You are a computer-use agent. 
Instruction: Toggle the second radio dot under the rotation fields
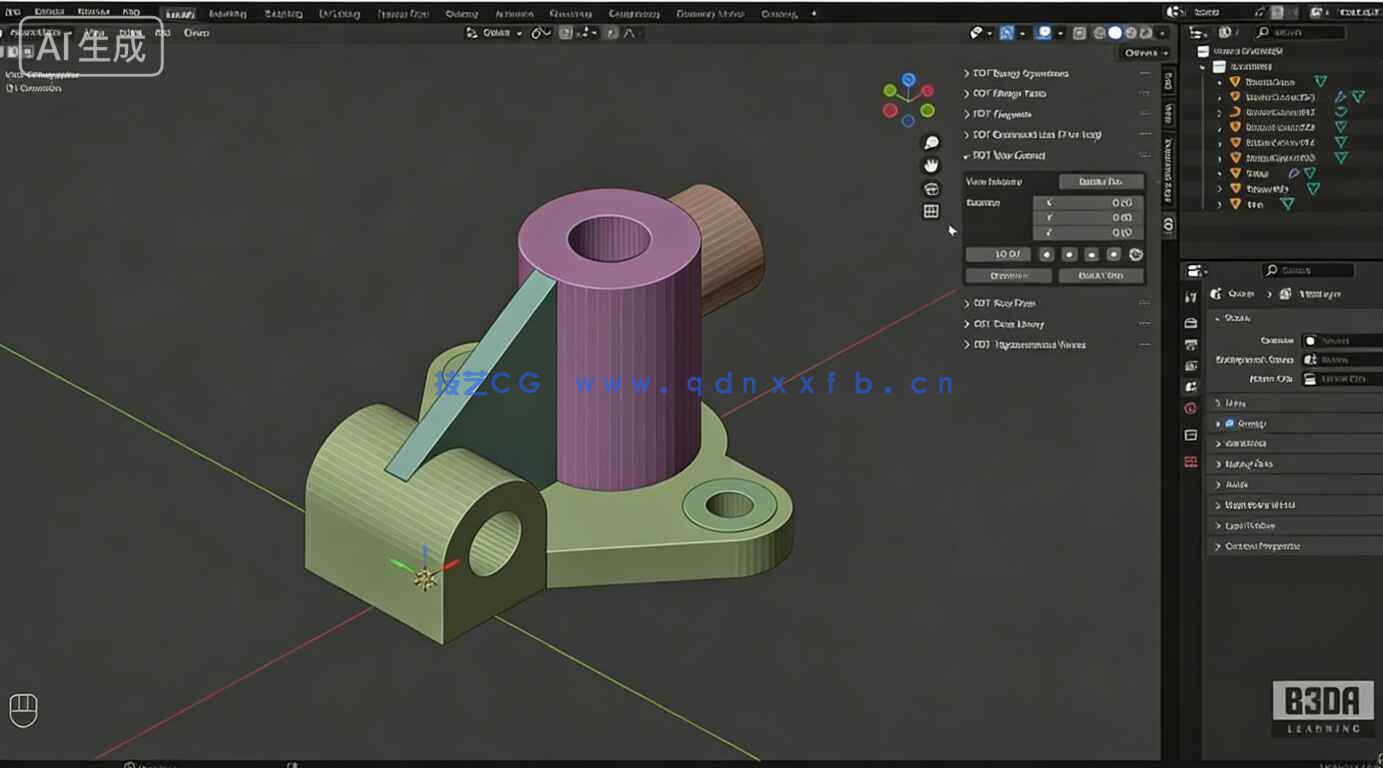pyautogui.click(x=1069, y=255)
